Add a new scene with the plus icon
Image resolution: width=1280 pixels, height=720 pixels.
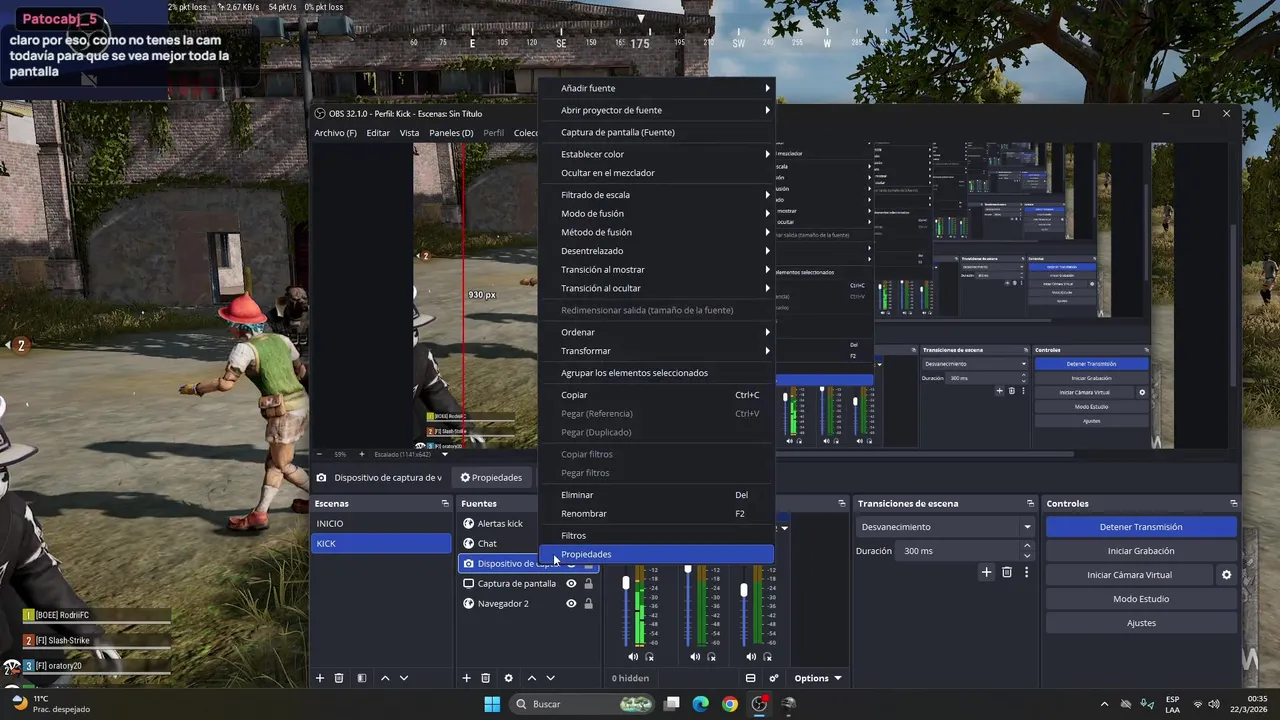(320, 678)
